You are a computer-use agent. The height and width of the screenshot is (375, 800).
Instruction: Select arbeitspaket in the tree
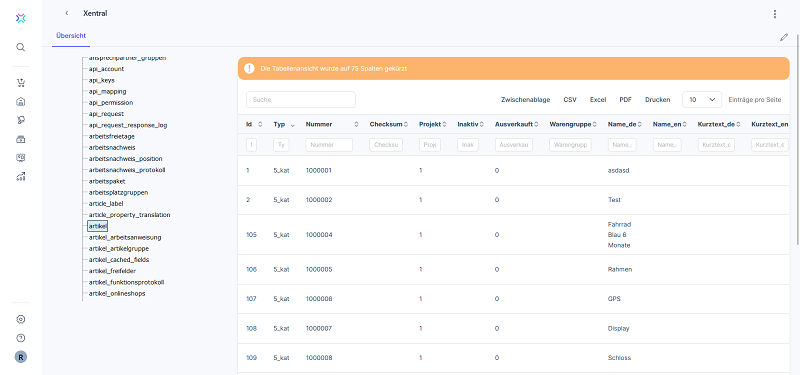coord(107,181)
